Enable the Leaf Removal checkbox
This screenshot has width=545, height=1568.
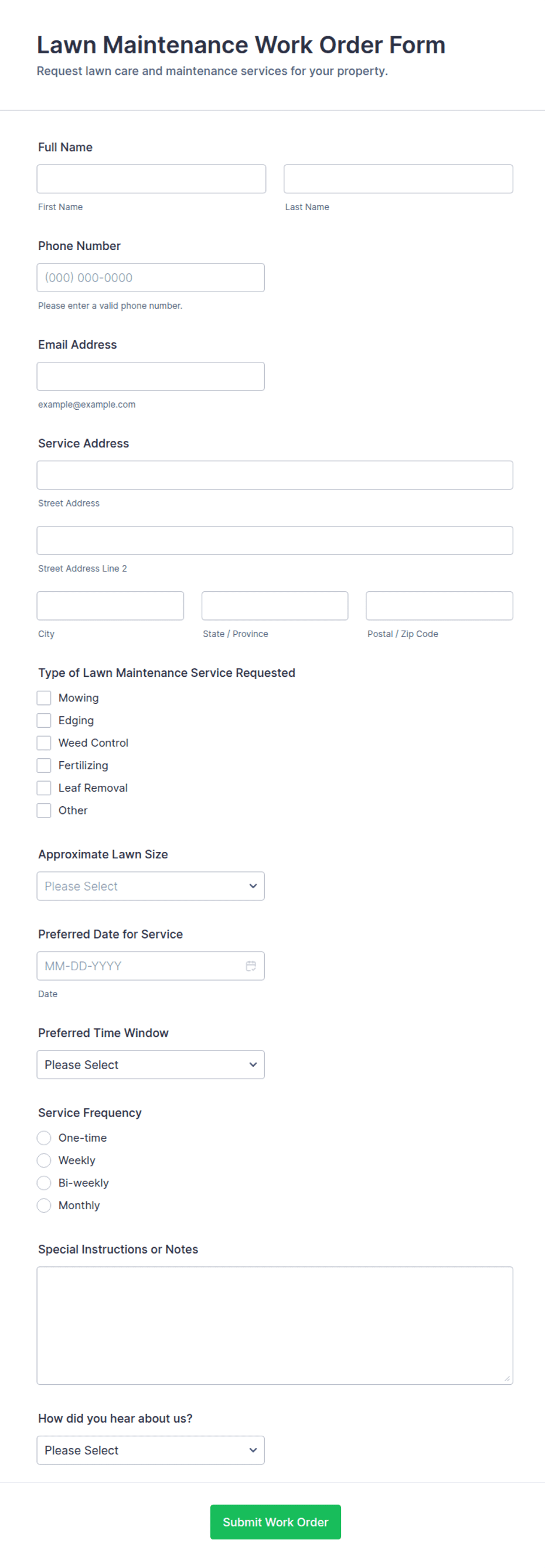point(44,788)
